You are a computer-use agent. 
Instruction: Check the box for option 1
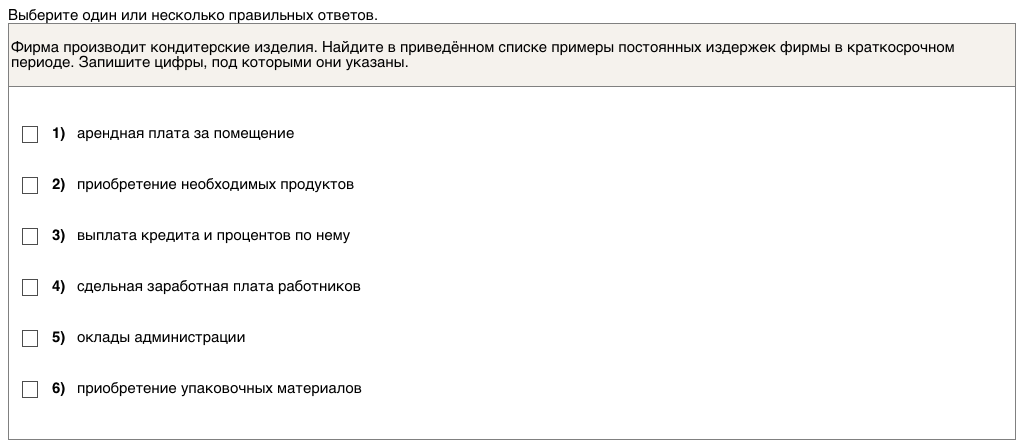pos(30,134)
